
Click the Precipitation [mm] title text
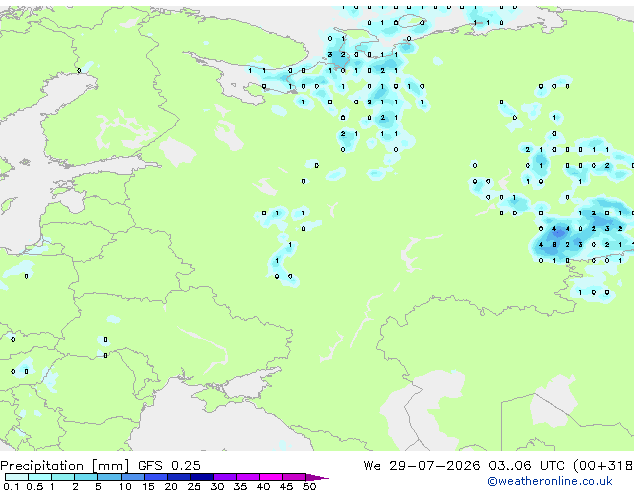[65, 466]
